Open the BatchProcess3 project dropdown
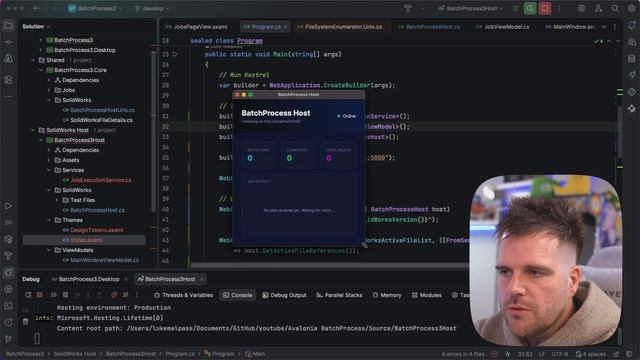This screenshot has height=360, width=640. (96, 8)
